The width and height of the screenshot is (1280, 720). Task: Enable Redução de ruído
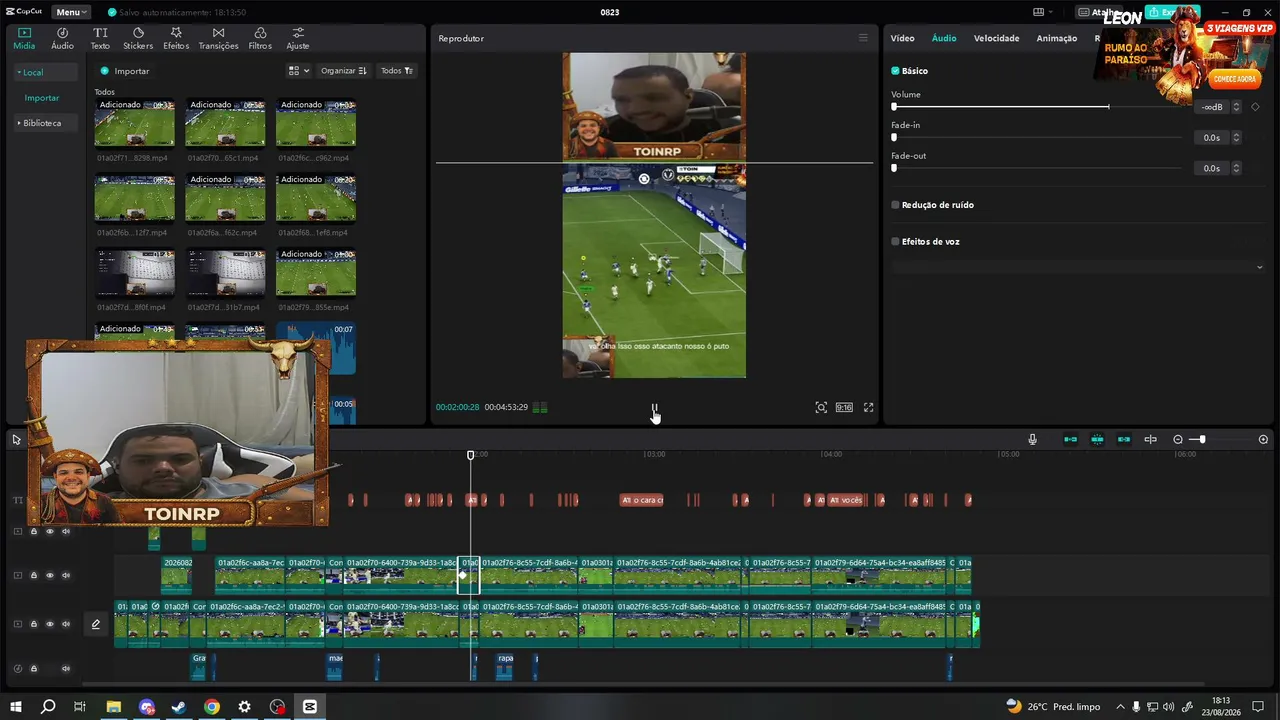tap(895, 205)
